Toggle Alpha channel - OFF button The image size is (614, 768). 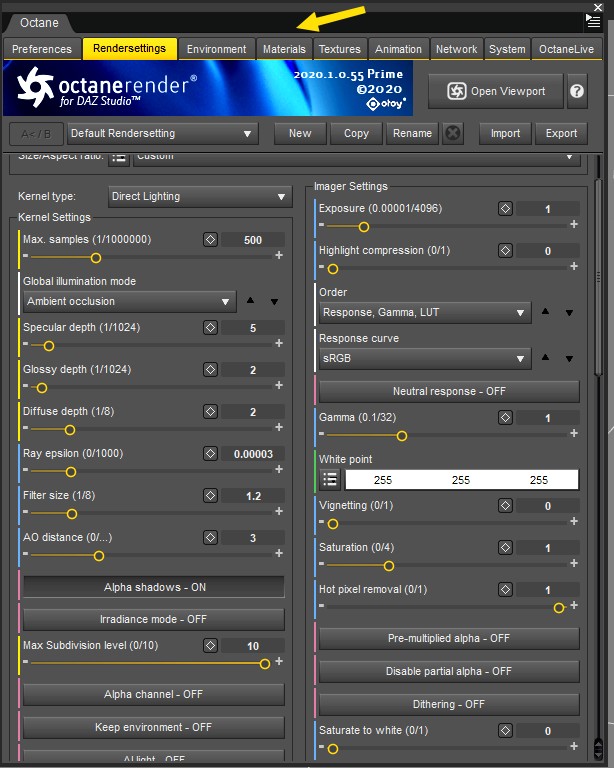tap(154, 694)
